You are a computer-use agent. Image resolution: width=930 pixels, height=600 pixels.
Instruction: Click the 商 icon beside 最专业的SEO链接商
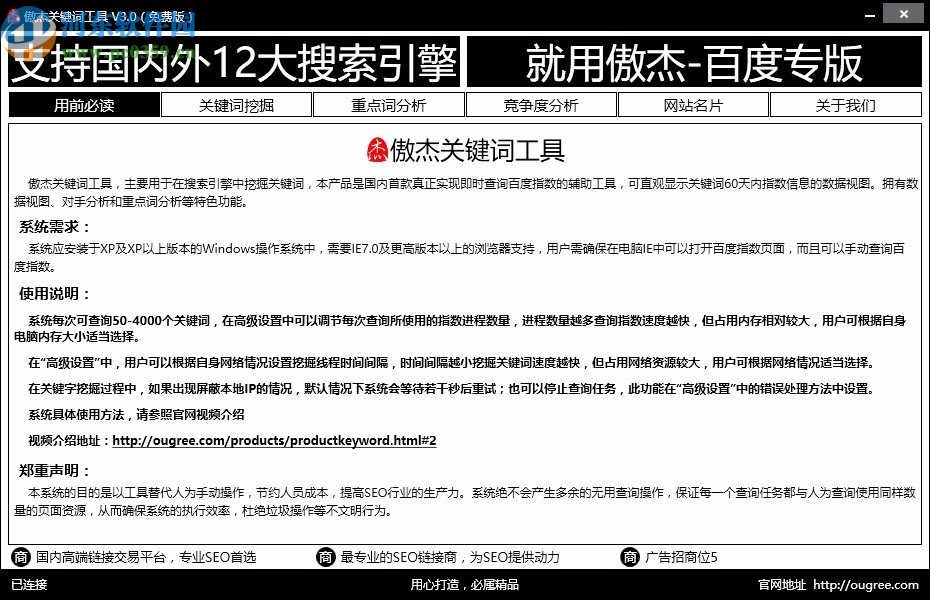point(326,556)
